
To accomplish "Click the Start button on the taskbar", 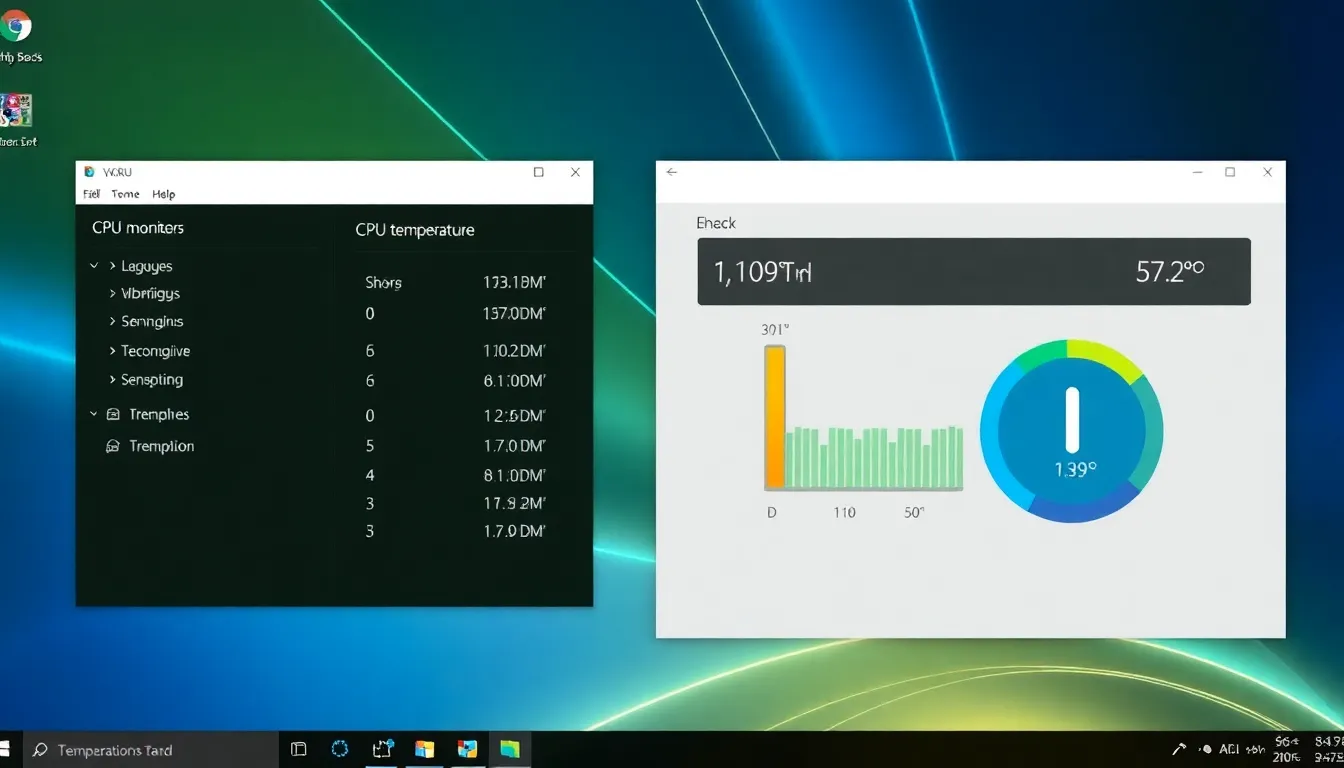I will point(4,749).
